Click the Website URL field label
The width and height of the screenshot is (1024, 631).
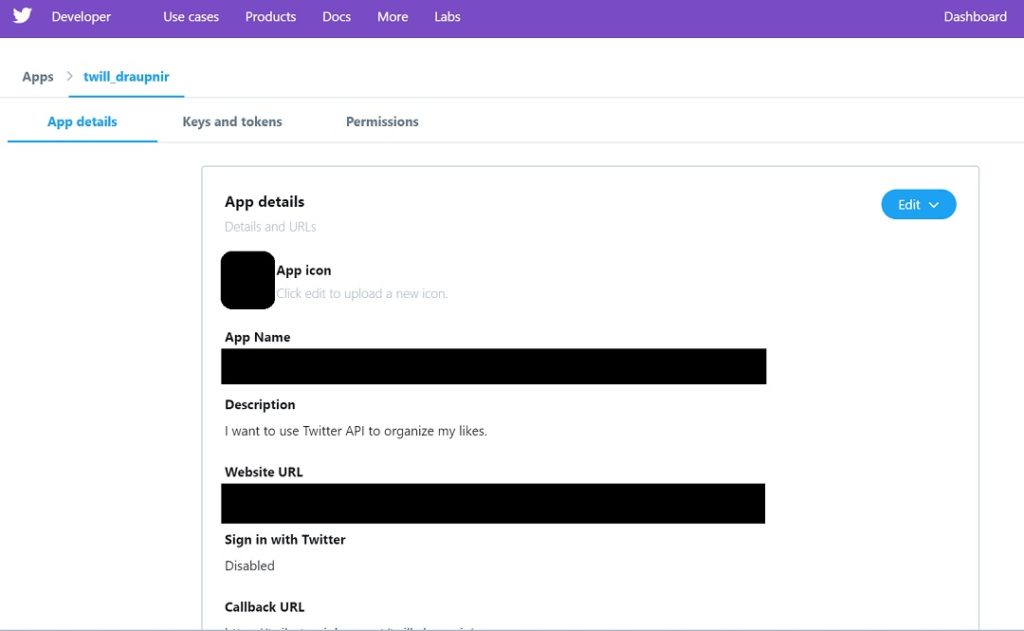click(264, 472)
